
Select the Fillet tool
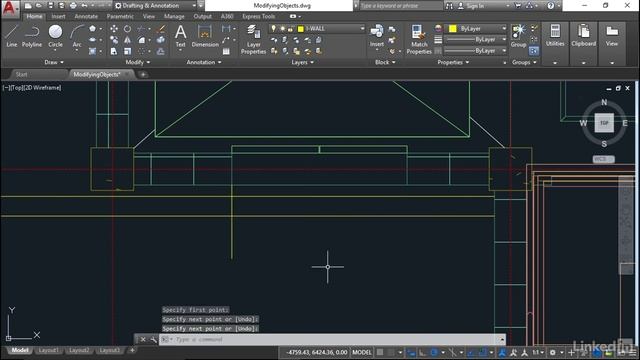pyautogui.click(x=141, y=40)
